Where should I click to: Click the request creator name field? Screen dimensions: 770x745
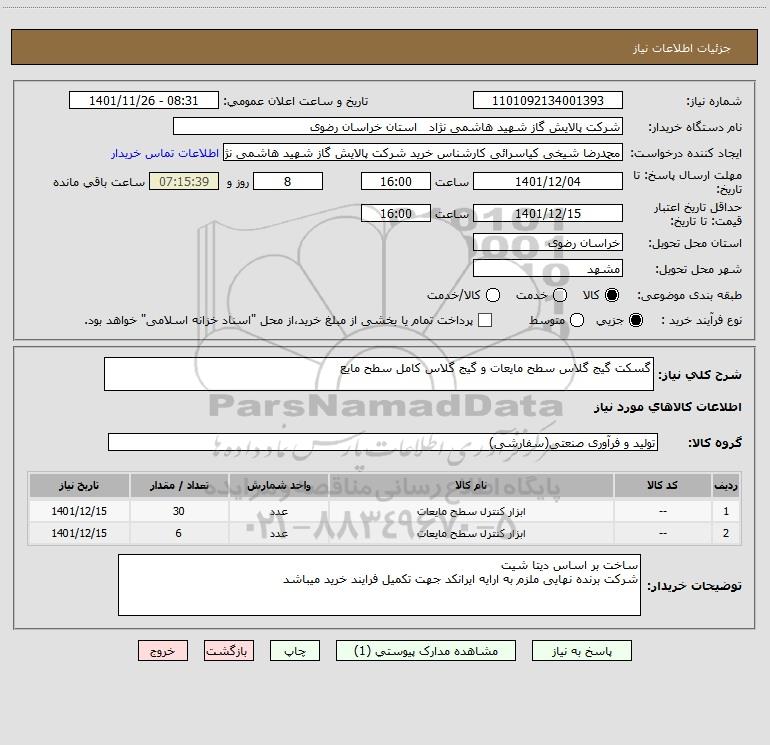tap(423, 153)
